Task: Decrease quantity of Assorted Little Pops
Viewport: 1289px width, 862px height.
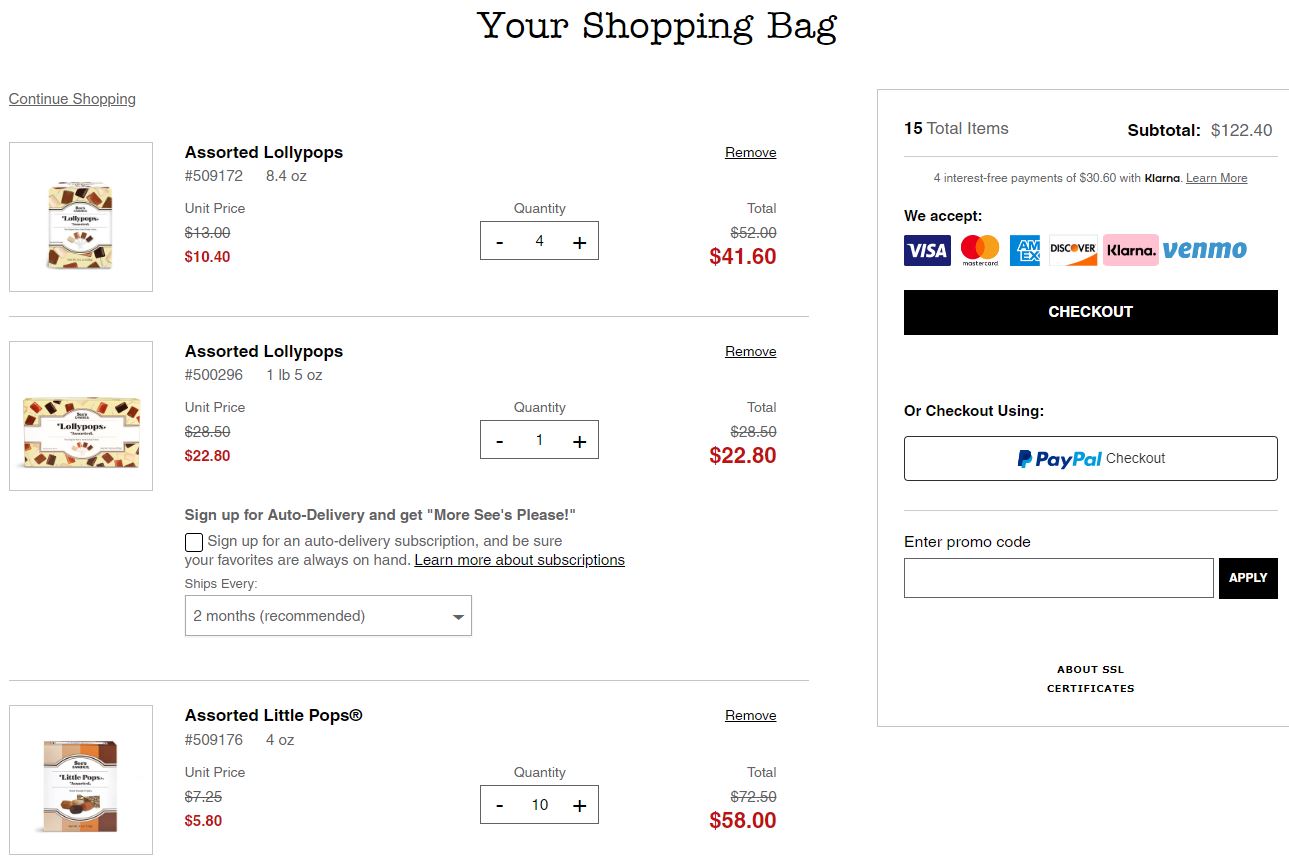Action: pyautogui.click(x=500, y=806)
